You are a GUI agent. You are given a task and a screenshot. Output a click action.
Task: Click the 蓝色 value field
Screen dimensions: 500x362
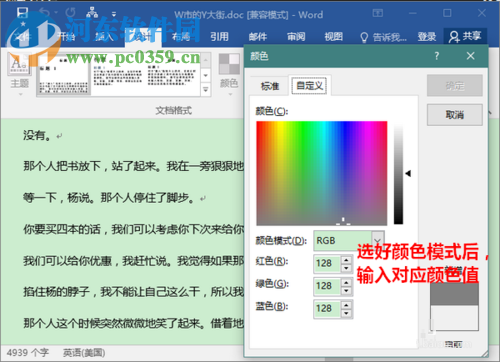[x=327, y=309]
